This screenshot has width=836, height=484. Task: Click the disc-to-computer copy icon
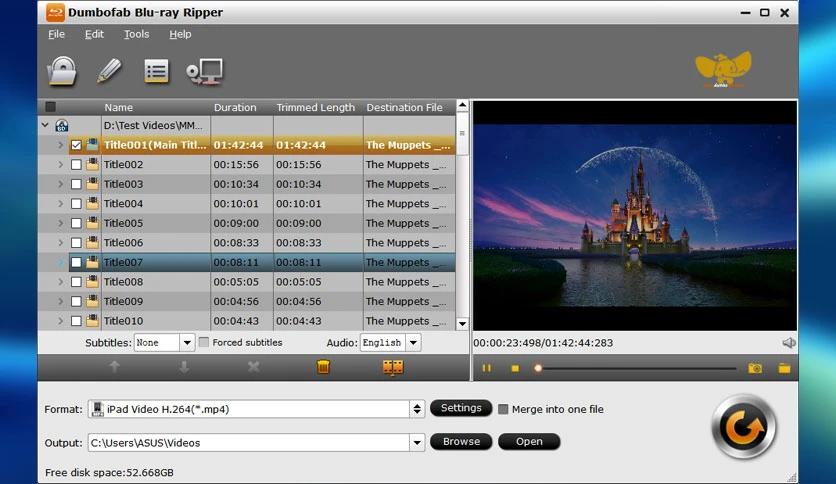point(204,71)
